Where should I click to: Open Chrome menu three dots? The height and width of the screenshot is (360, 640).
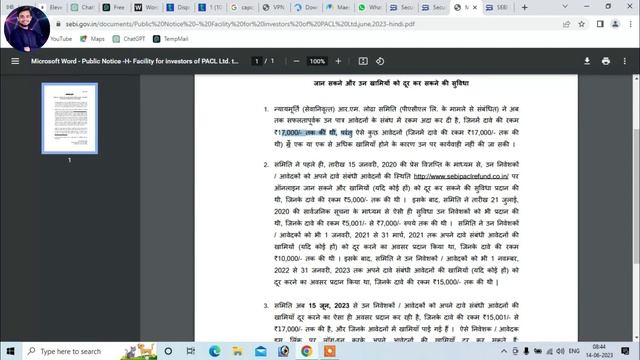[x=631, y=24]
